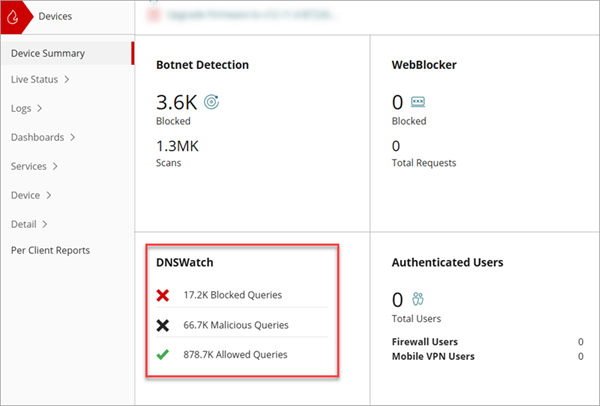Screen dimensions: 600x406
Task: Click the 1.3MK Scans value
Action: pos(178,146)
